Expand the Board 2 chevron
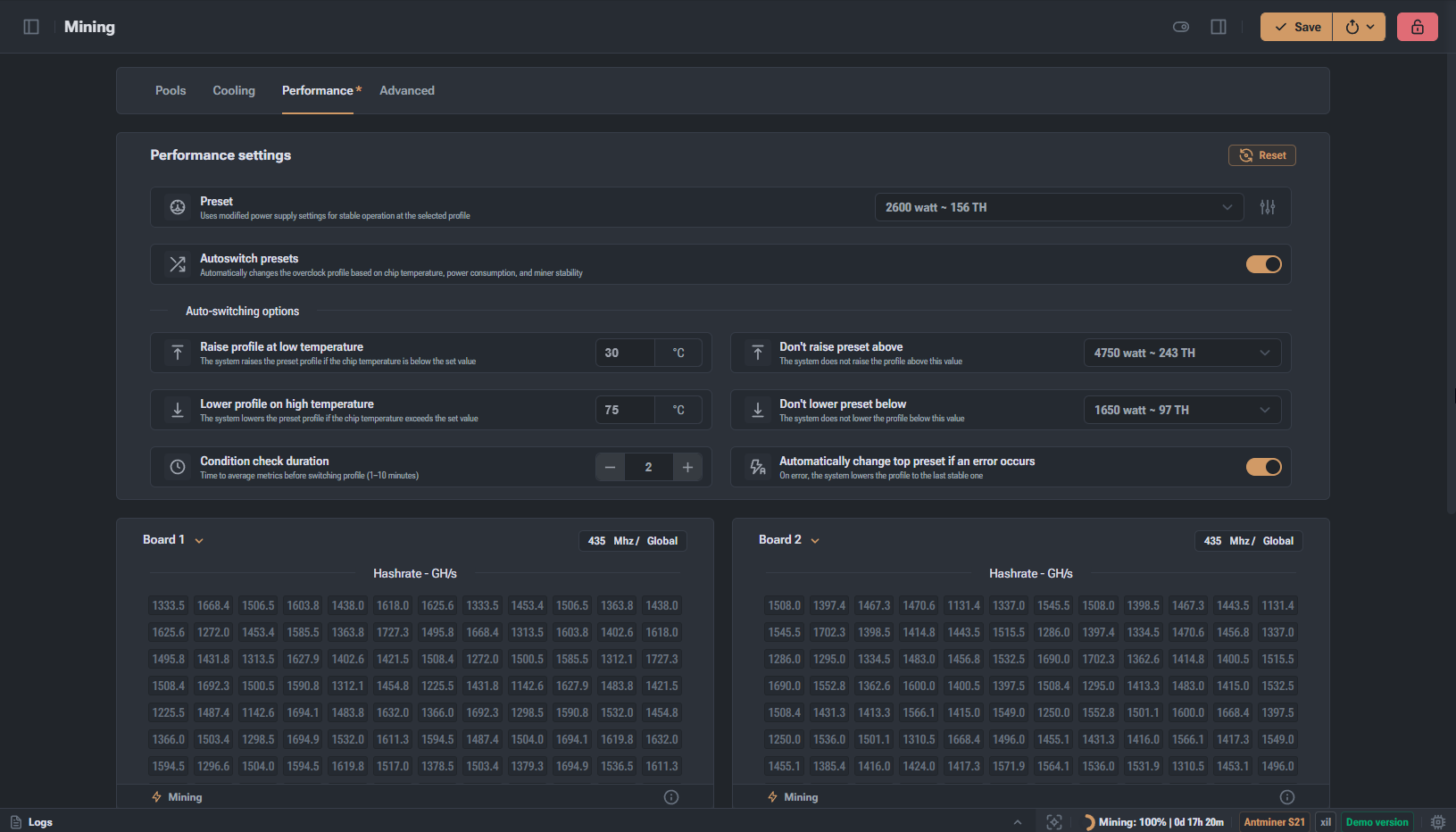Screen dimensions: 1456x832 point(815,540)
